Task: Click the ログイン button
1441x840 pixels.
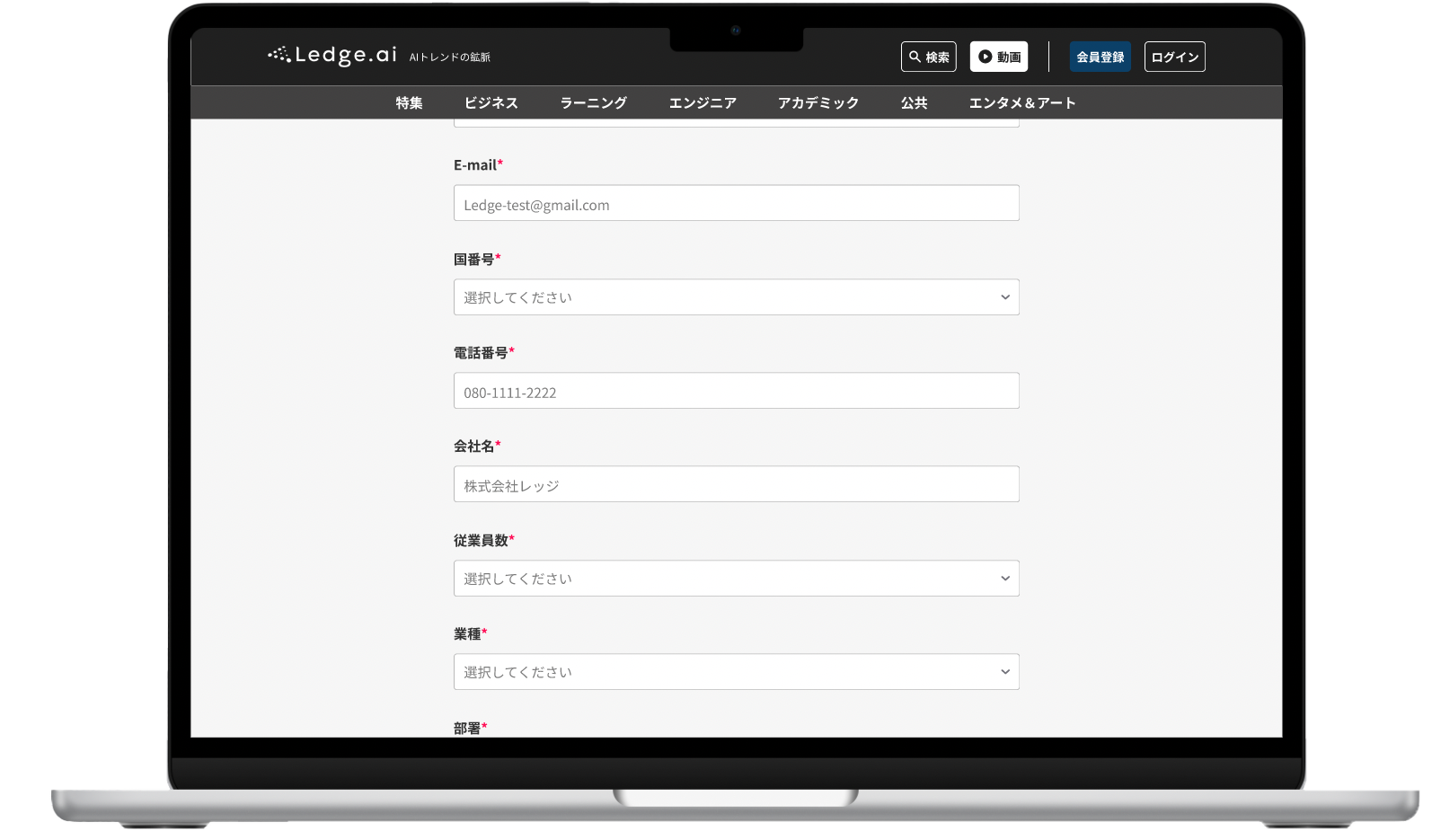Action: point(1174,57)
